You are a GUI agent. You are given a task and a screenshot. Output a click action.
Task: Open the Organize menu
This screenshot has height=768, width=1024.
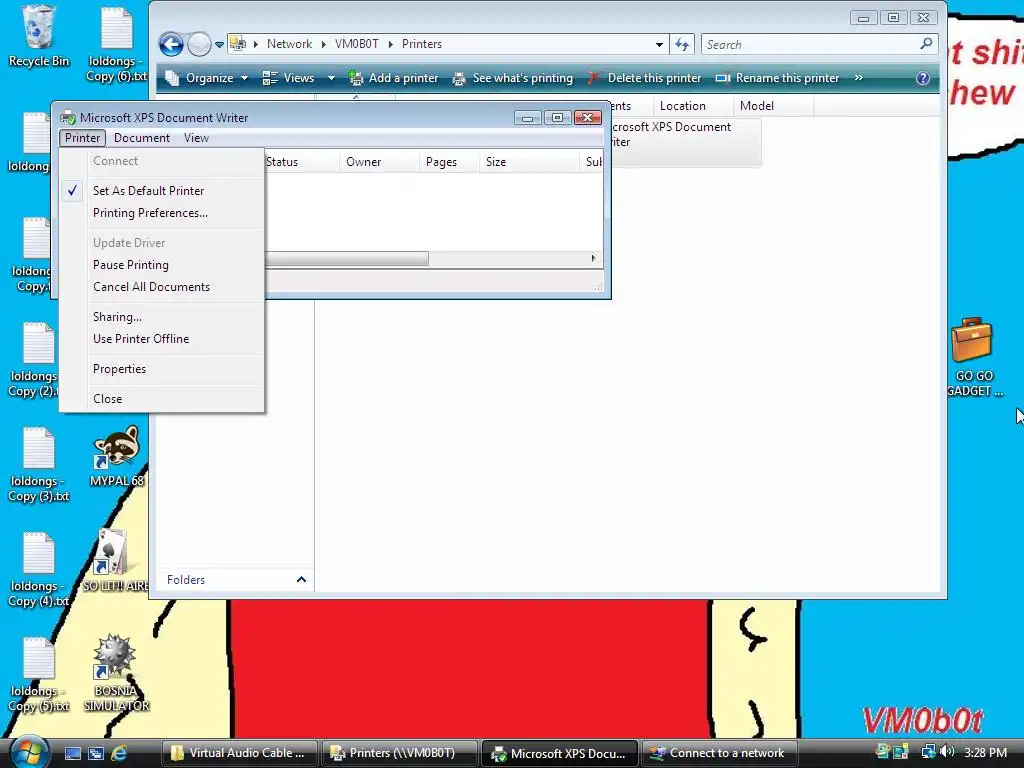[206, 78]
